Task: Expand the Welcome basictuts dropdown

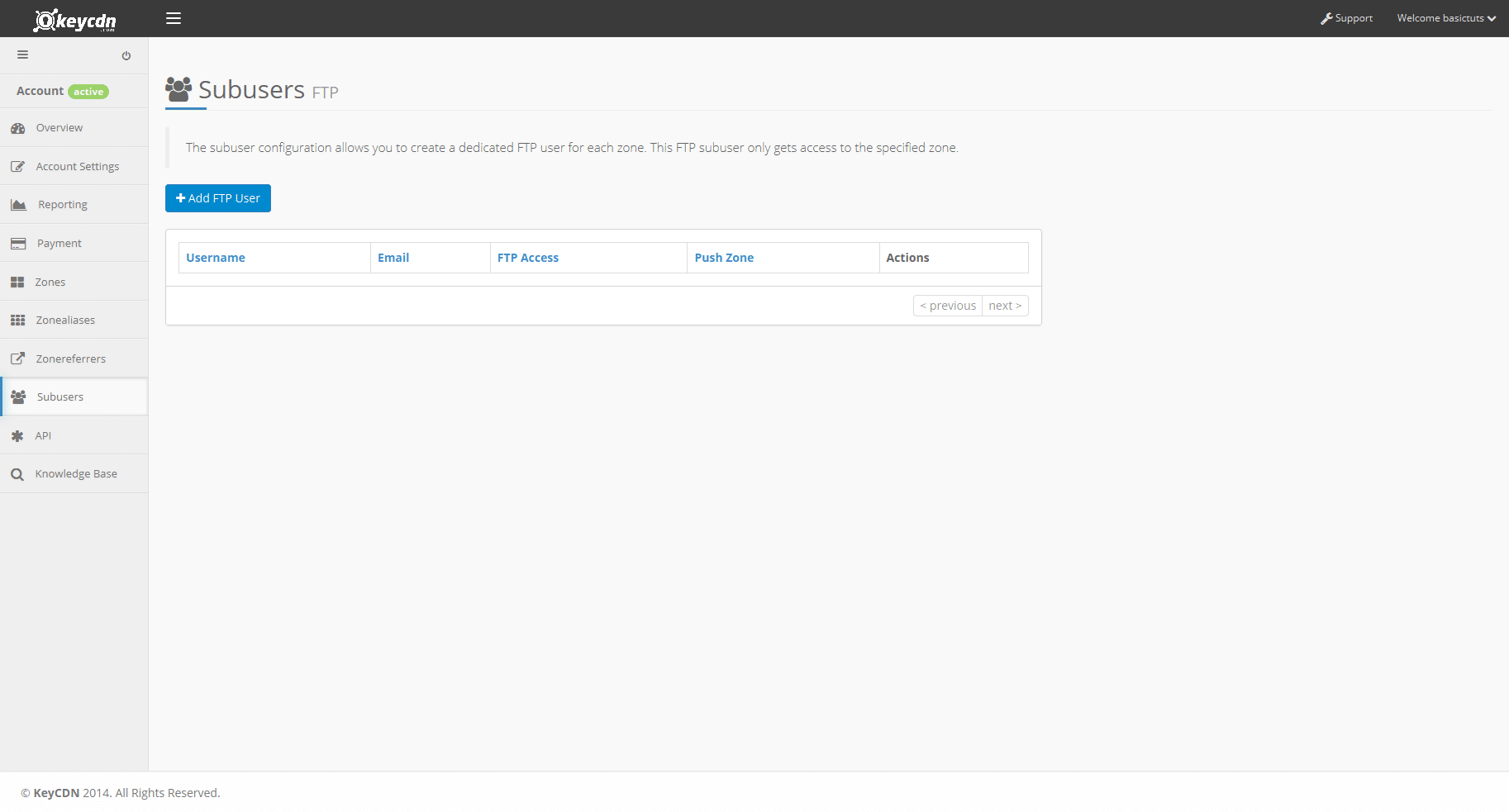Action: pos(1445,18)
